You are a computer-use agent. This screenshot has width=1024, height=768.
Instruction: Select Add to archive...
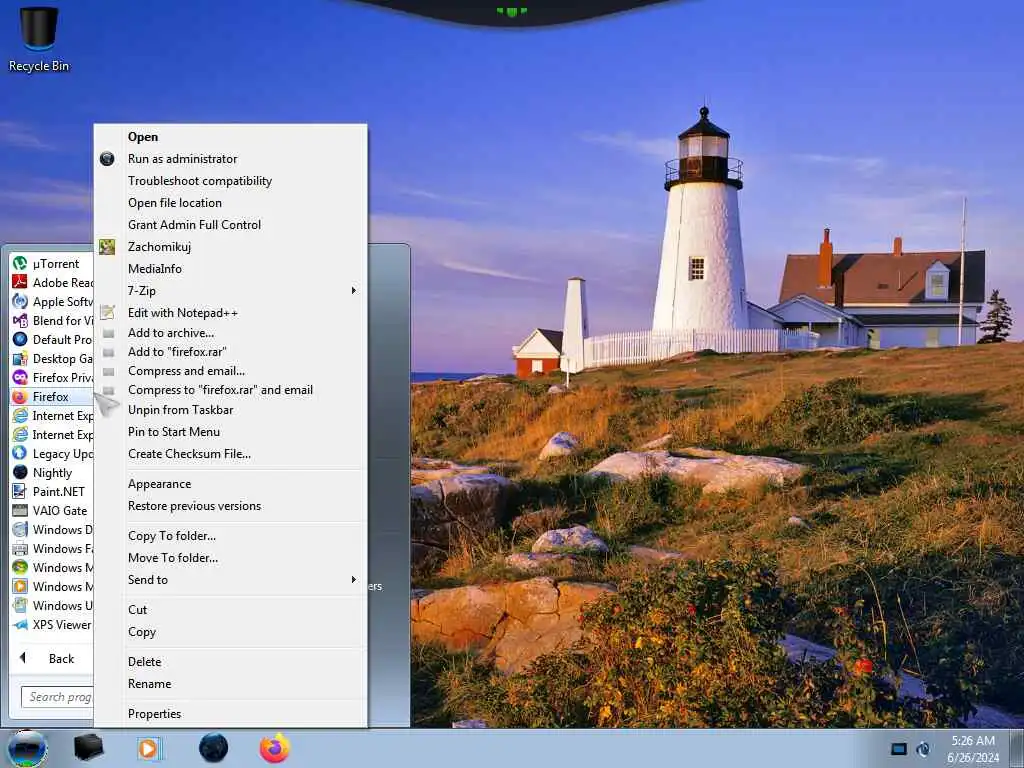point(171,333)
